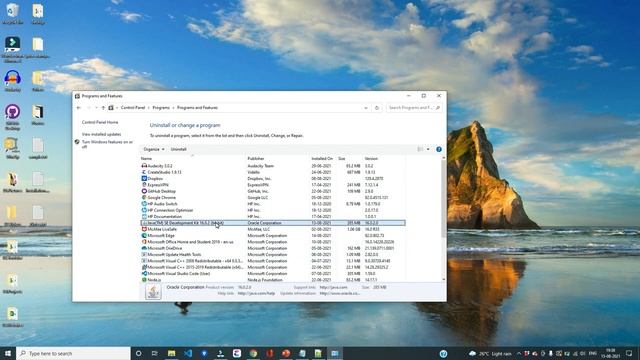Focus the Search Programs and Features box

coord(413,108)
